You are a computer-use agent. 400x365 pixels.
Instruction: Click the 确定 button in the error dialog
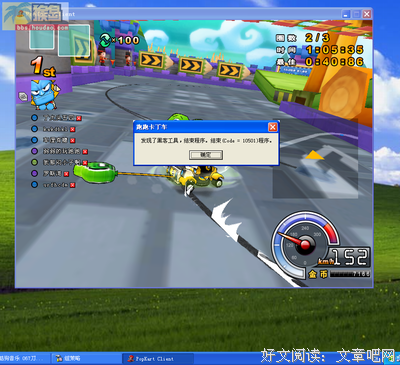click(206, 155)
